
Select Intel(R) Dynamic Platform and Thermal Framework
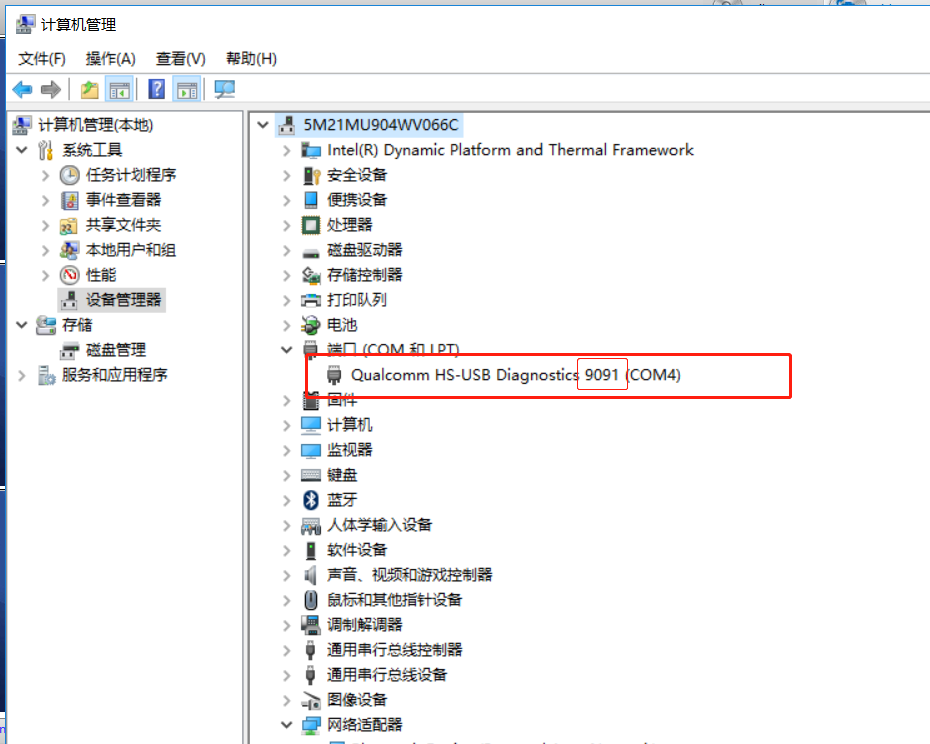point(510,150)
